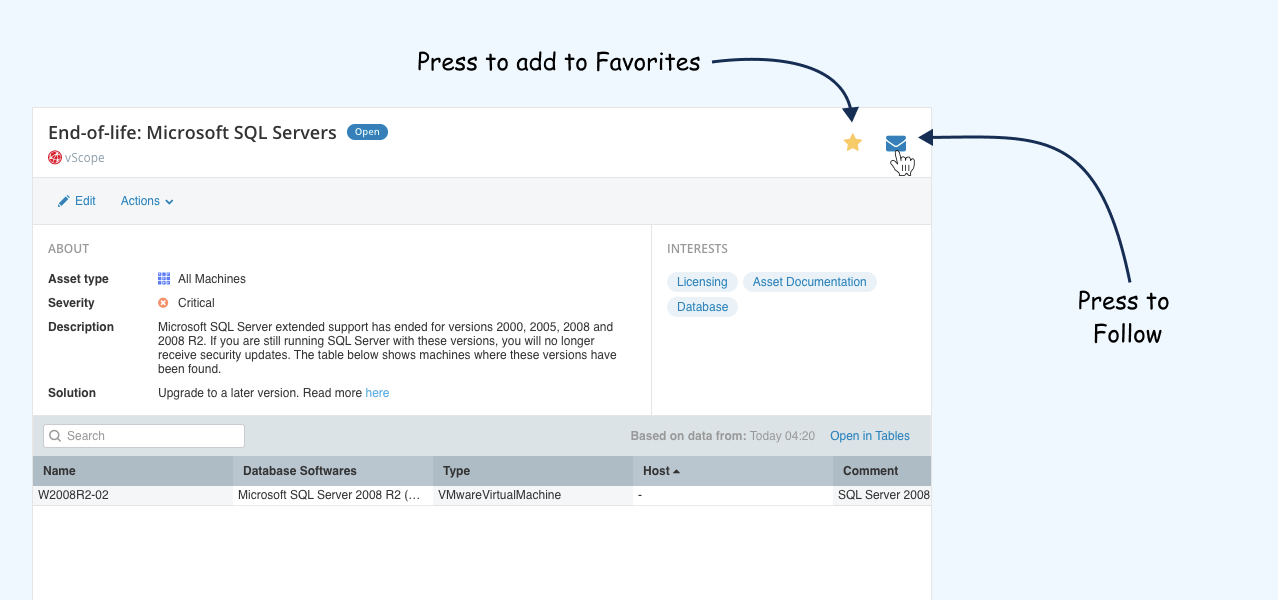Click the Name column header
The image size is (1278, 600).
click(133, 470)
